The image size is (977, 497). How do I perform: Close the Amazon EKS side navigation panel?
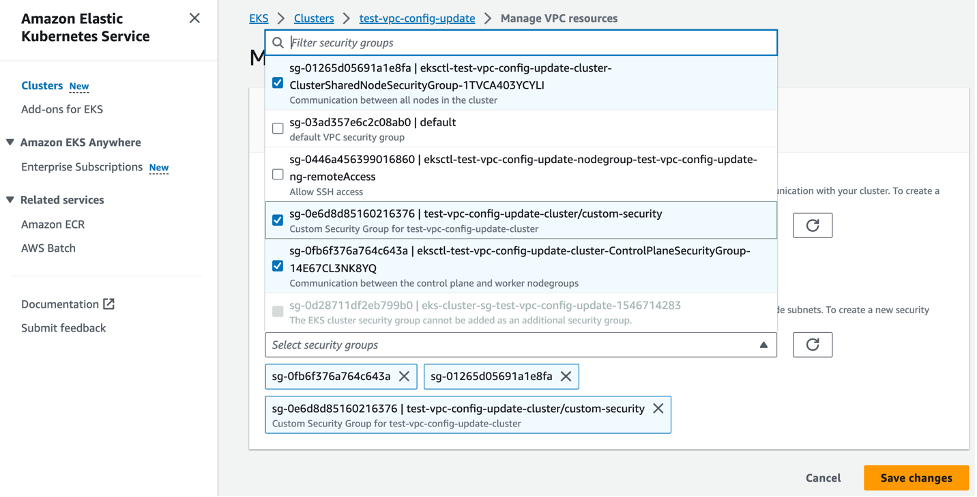(x=194, y=18)
